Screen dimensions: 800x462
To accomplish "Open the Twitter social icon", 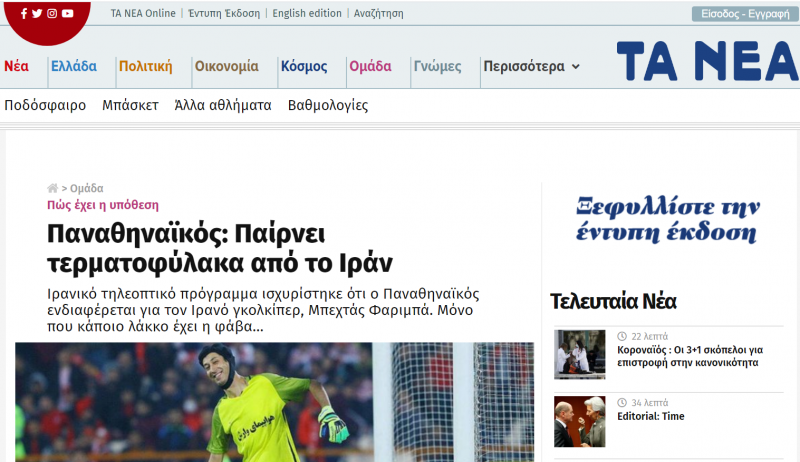I will (x=37, y=14).
